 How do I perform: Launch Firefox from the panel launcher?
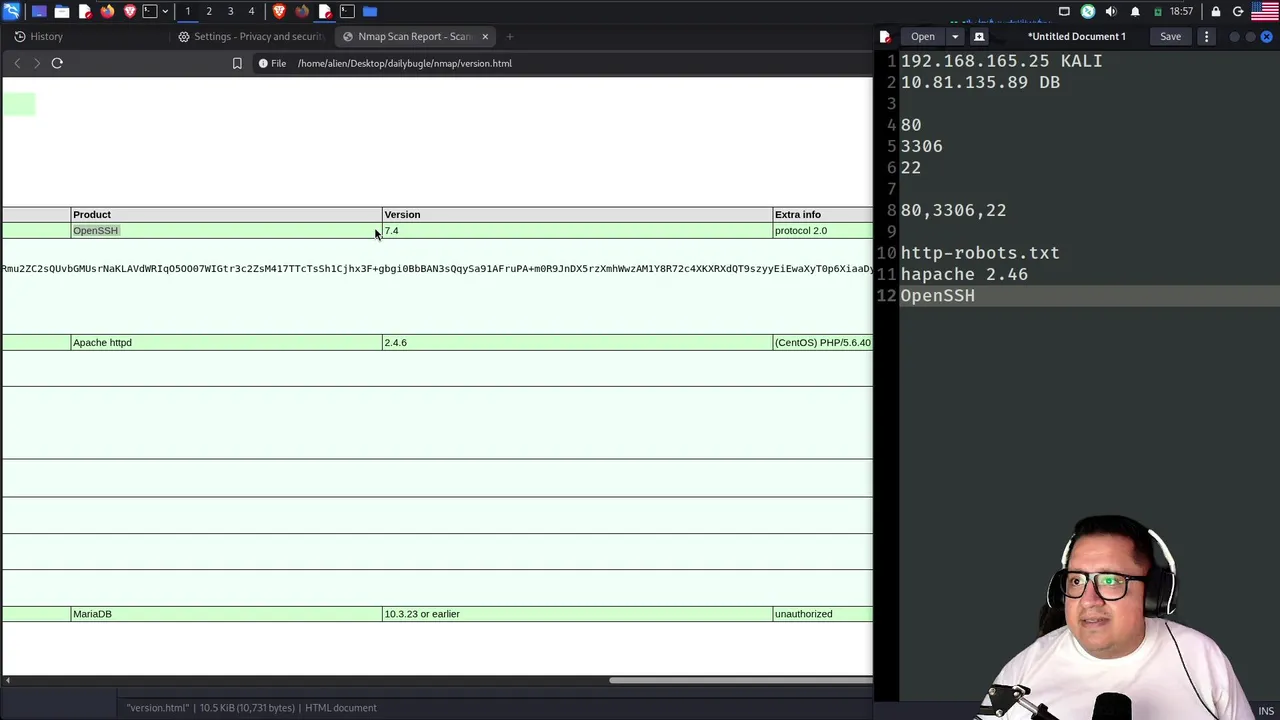pos(107,11)
